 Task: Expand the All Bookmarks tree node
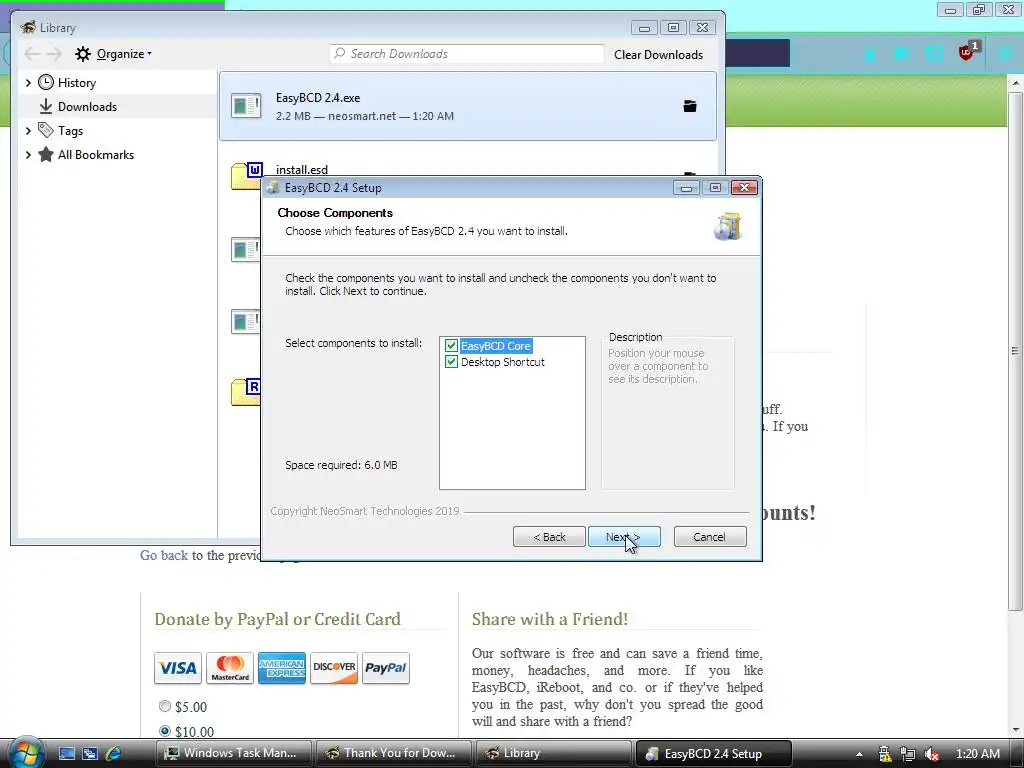click(28, 155)
